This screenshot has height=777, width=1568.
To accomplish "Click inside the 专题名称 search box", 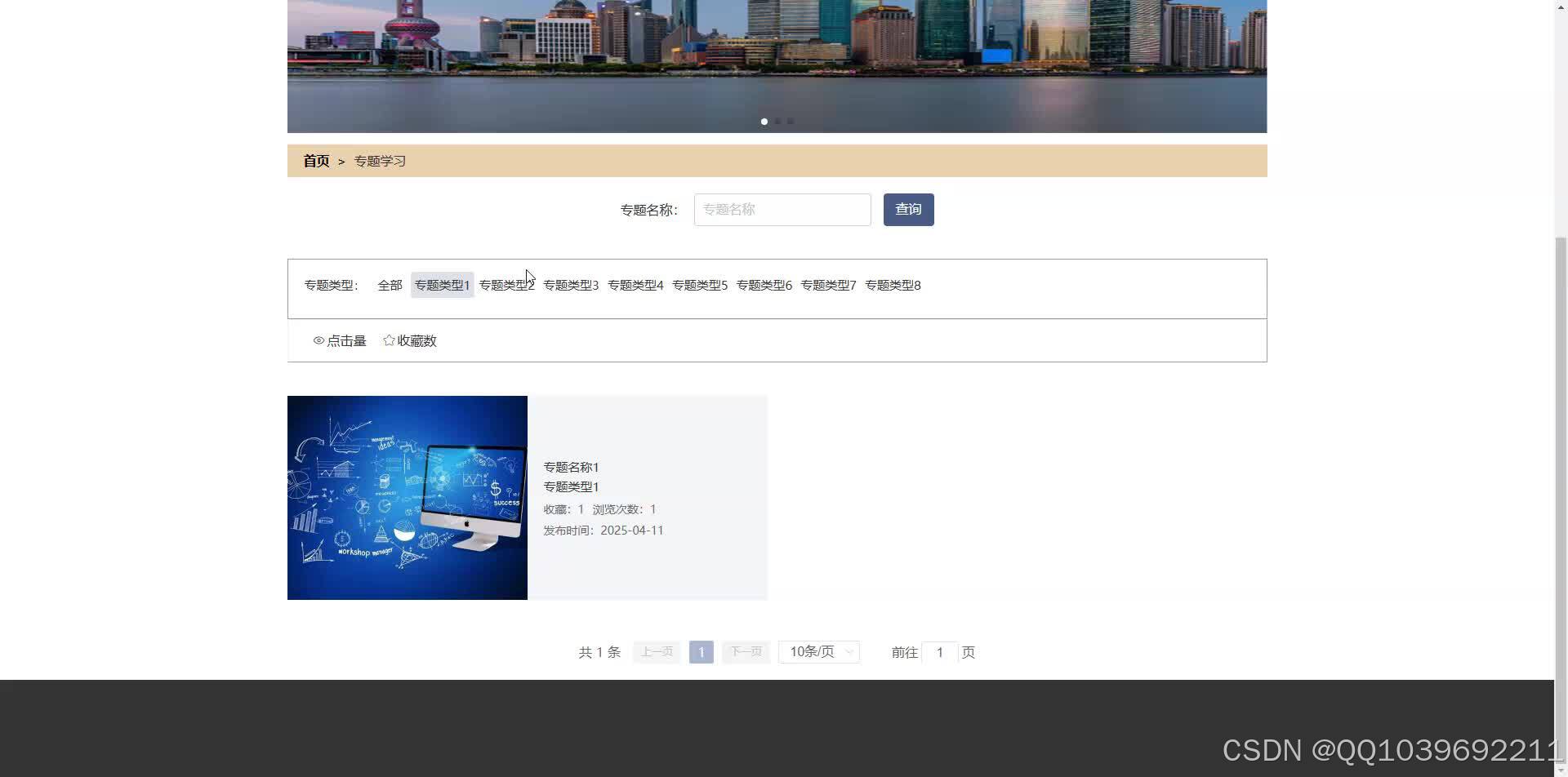I will coord(782,209).
